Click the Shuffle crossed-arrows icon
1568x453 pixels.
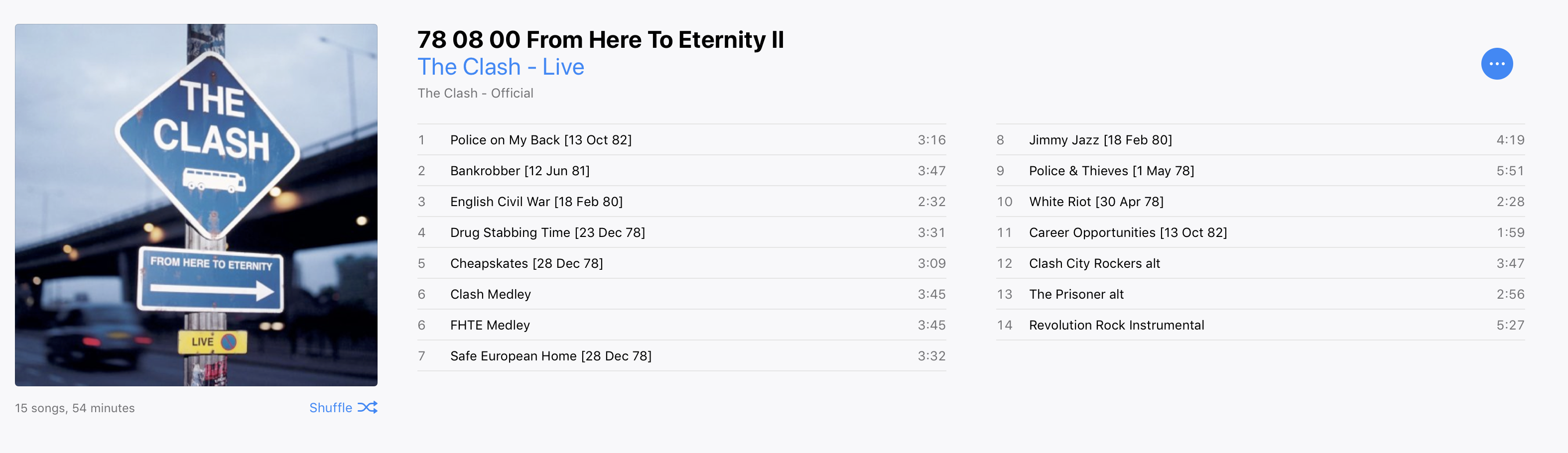367,407
